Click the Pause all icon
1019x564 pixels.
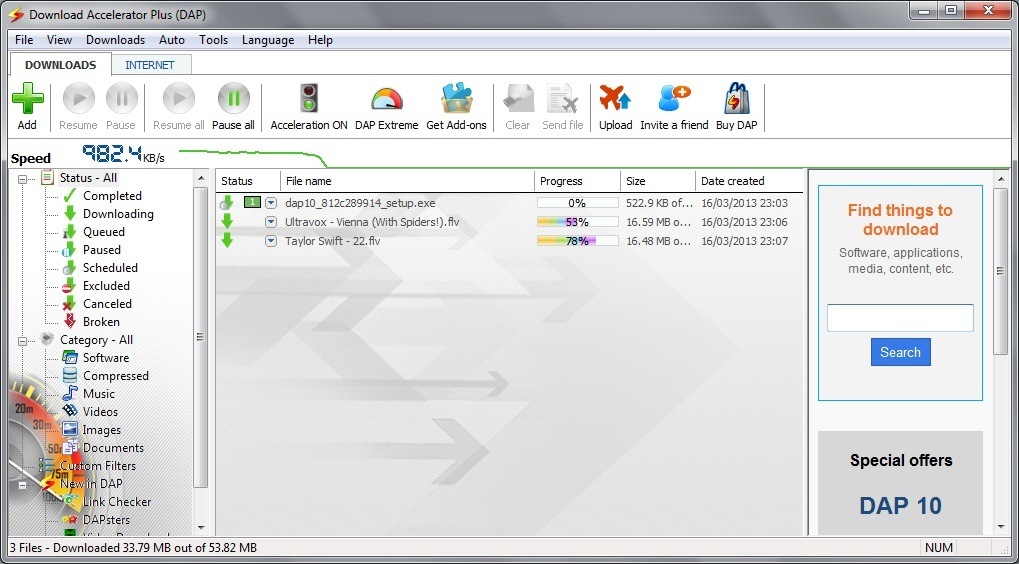click(233, 99)
